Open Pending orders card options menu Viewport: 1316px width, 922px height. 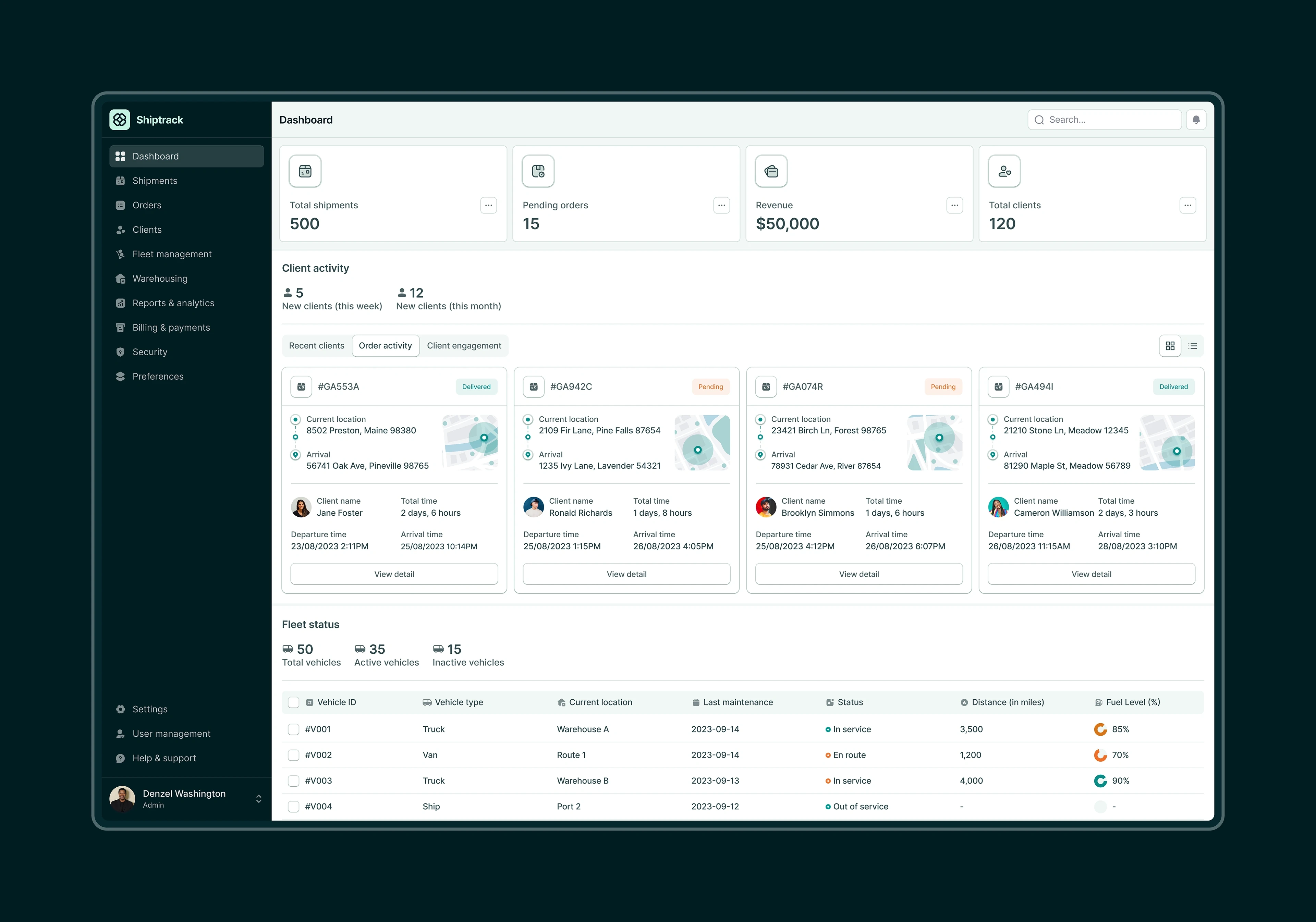pos(721,205)
